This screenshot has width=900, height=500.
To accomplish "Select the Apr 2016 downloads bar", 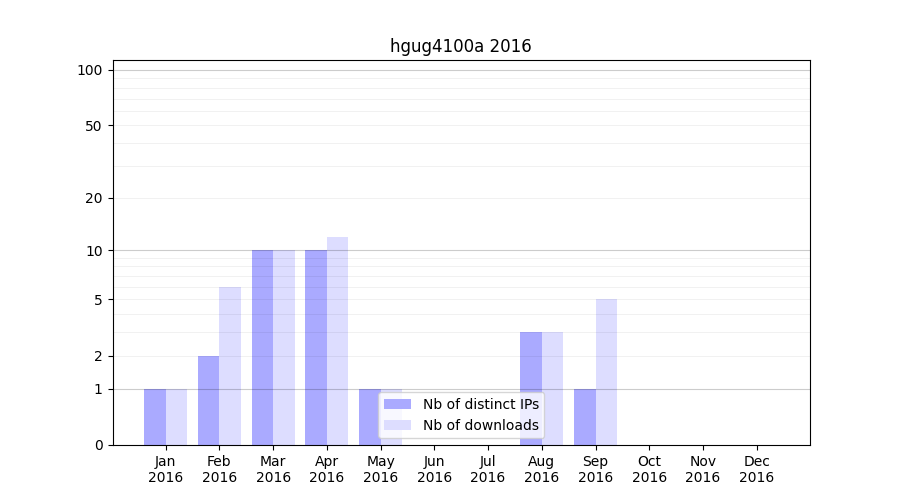I will pos(337,340).
